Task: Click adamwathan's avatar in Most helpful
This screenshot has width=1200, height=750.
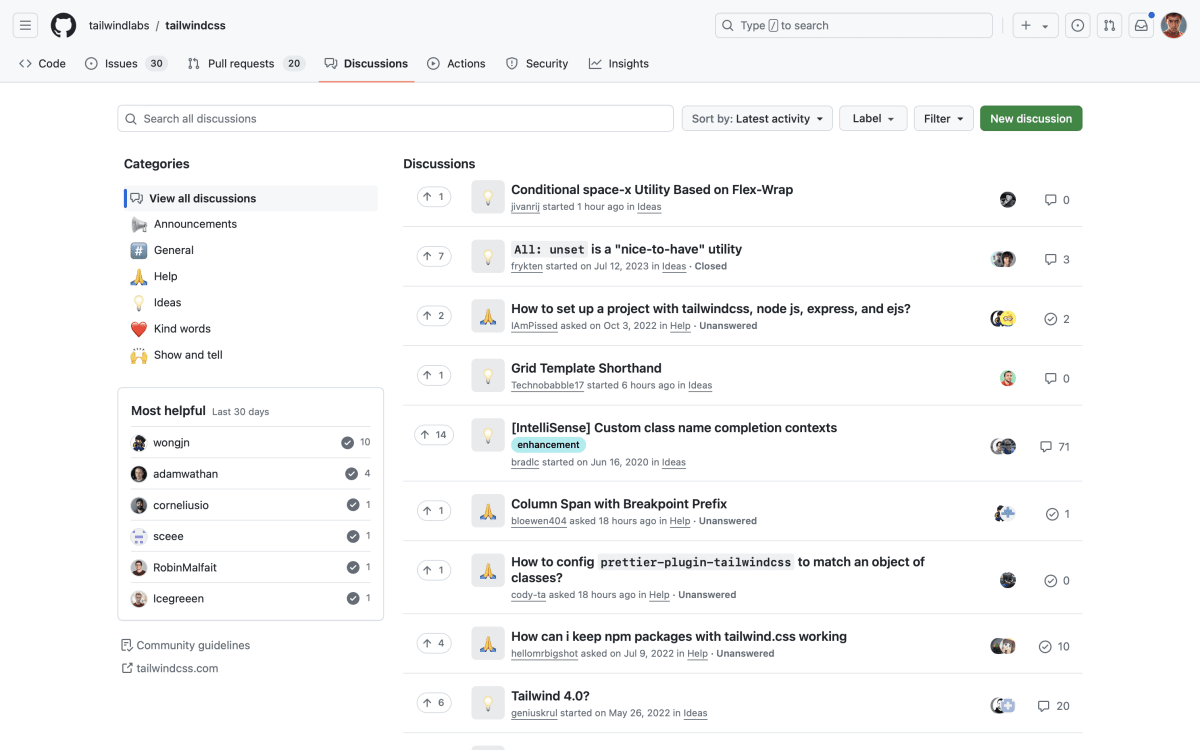Action: pos(139,474)
